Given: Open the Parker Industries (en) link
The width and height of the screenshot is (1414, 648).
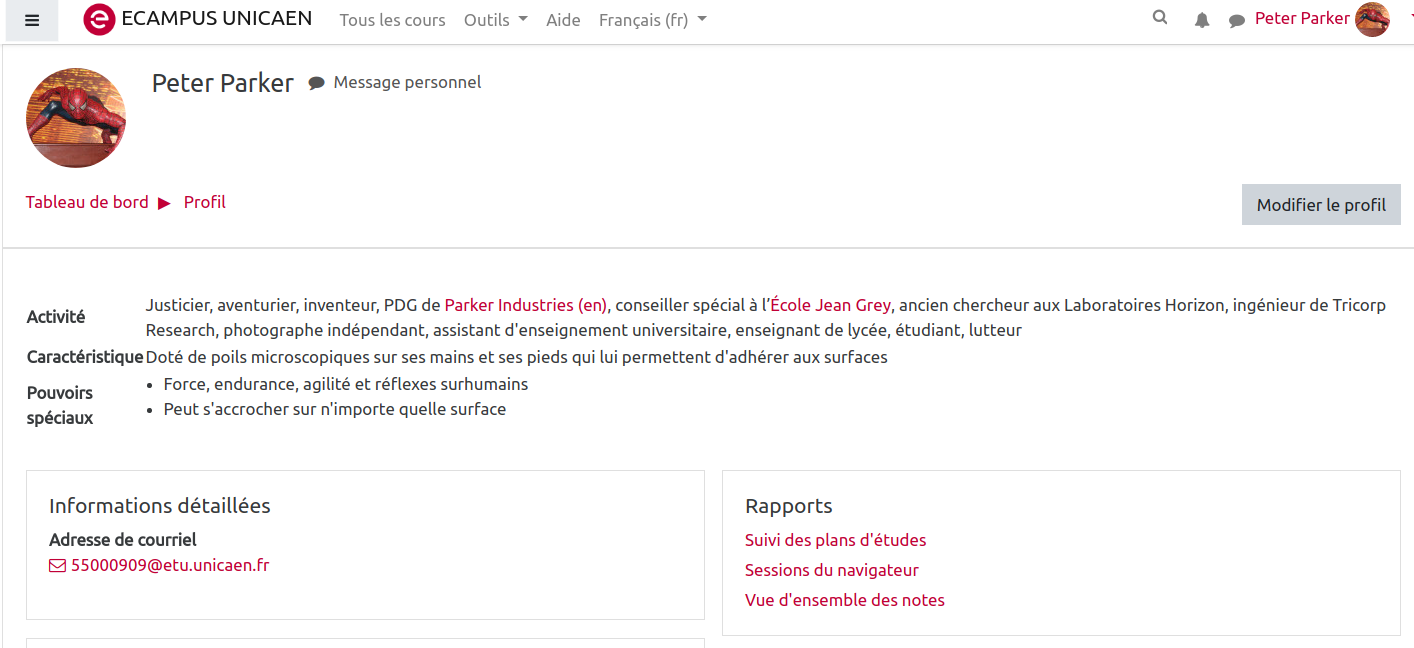Looking at the screenshot, I should coord(525,305).
